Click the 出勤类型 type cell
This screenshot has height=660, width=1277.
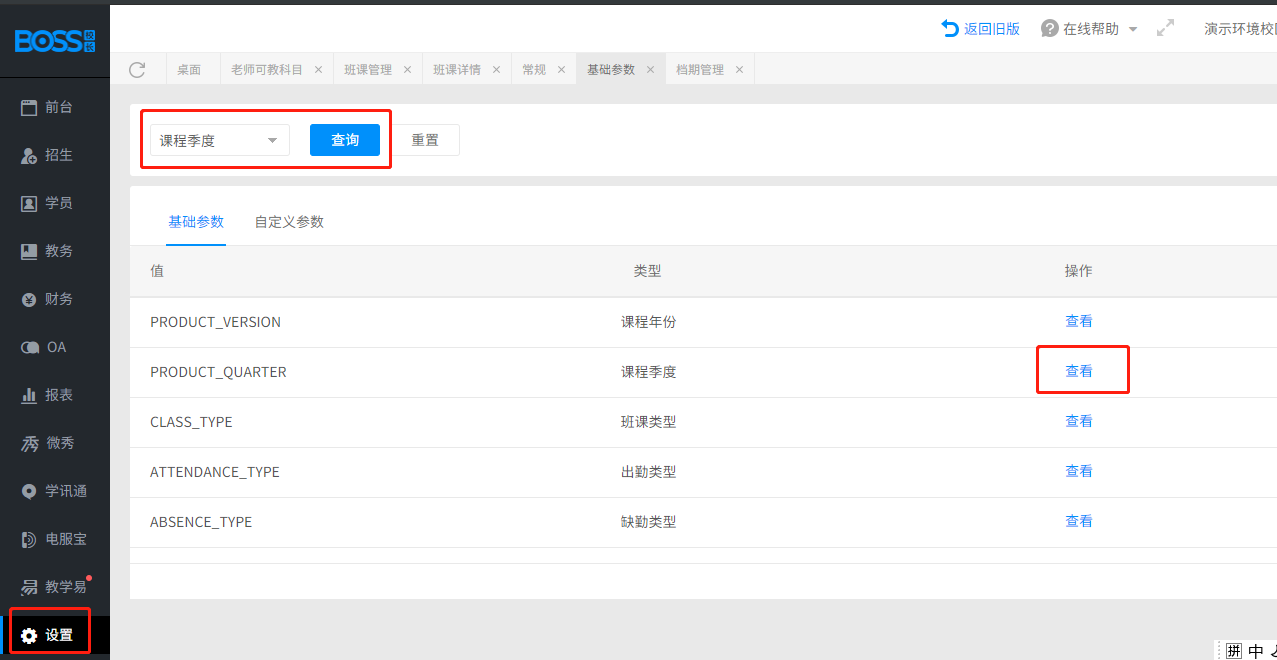648,472
